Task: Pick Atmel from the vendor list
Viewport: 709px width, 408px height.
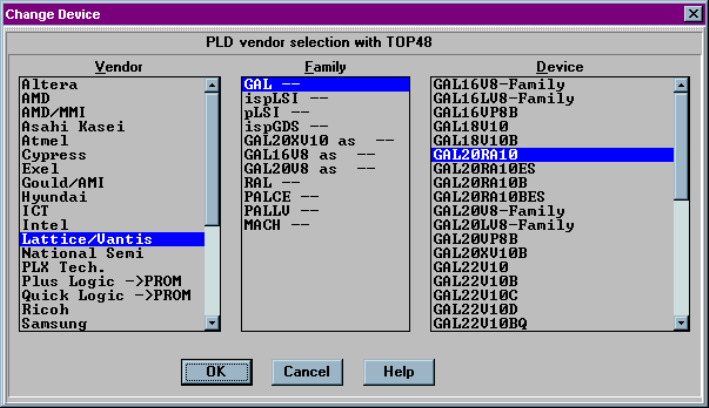Action: tap(112, 141)
